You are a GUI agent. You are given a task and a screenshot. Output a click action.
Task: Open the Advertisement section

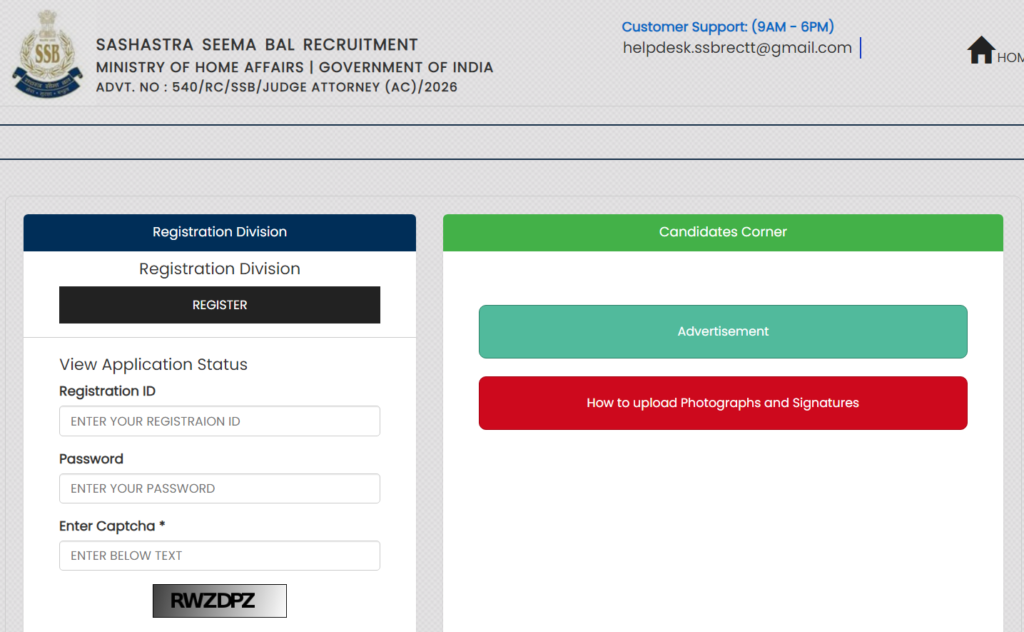(722, 330)
